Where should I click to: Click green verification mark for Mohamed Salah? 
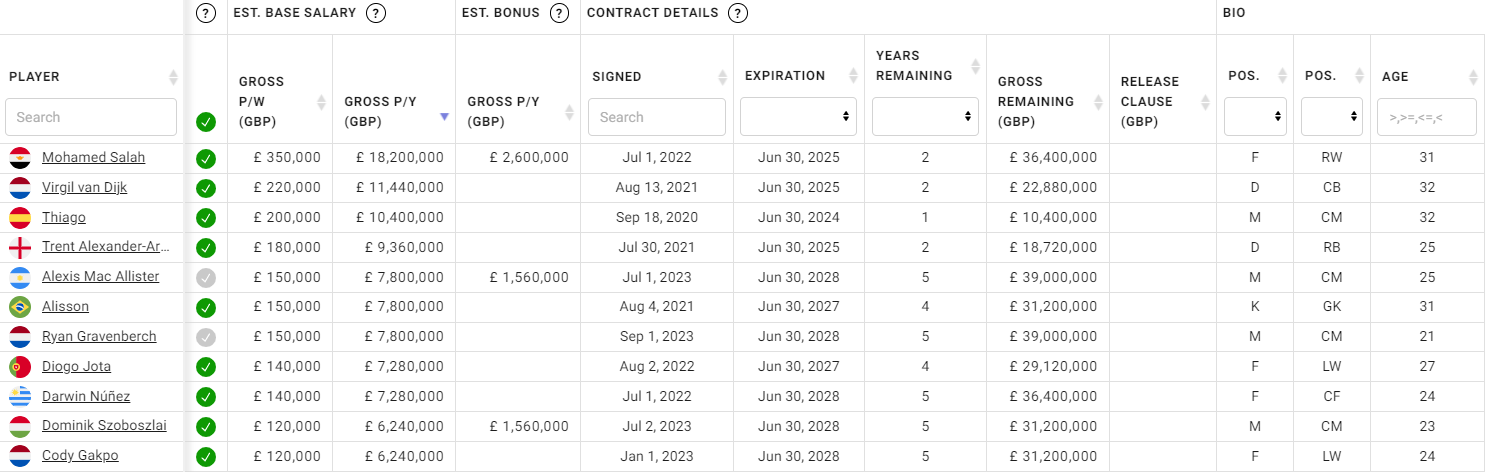(206, 158)
